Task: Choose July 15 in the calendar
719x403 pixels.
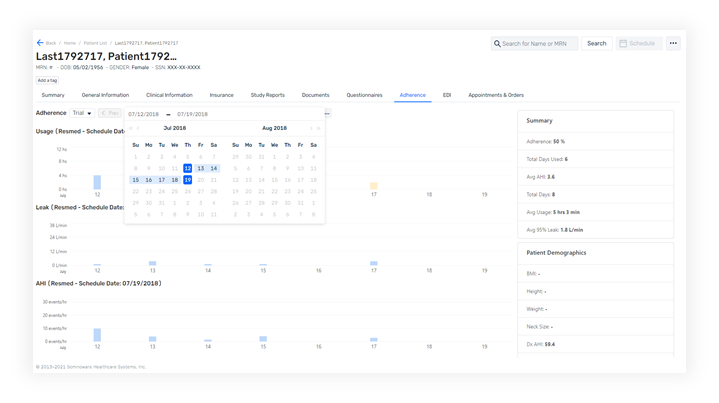Action: [x=136, y=180]
